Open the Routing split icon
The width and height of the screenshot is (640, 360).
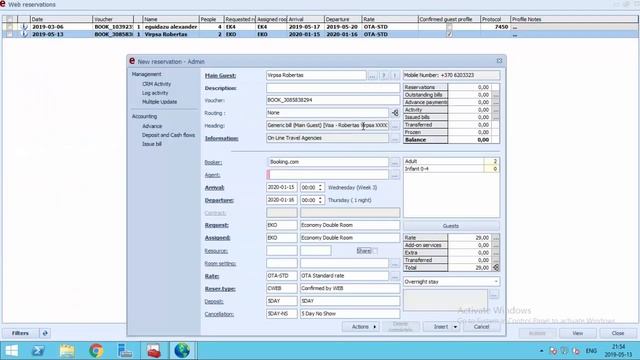click(x=395, y=113)
